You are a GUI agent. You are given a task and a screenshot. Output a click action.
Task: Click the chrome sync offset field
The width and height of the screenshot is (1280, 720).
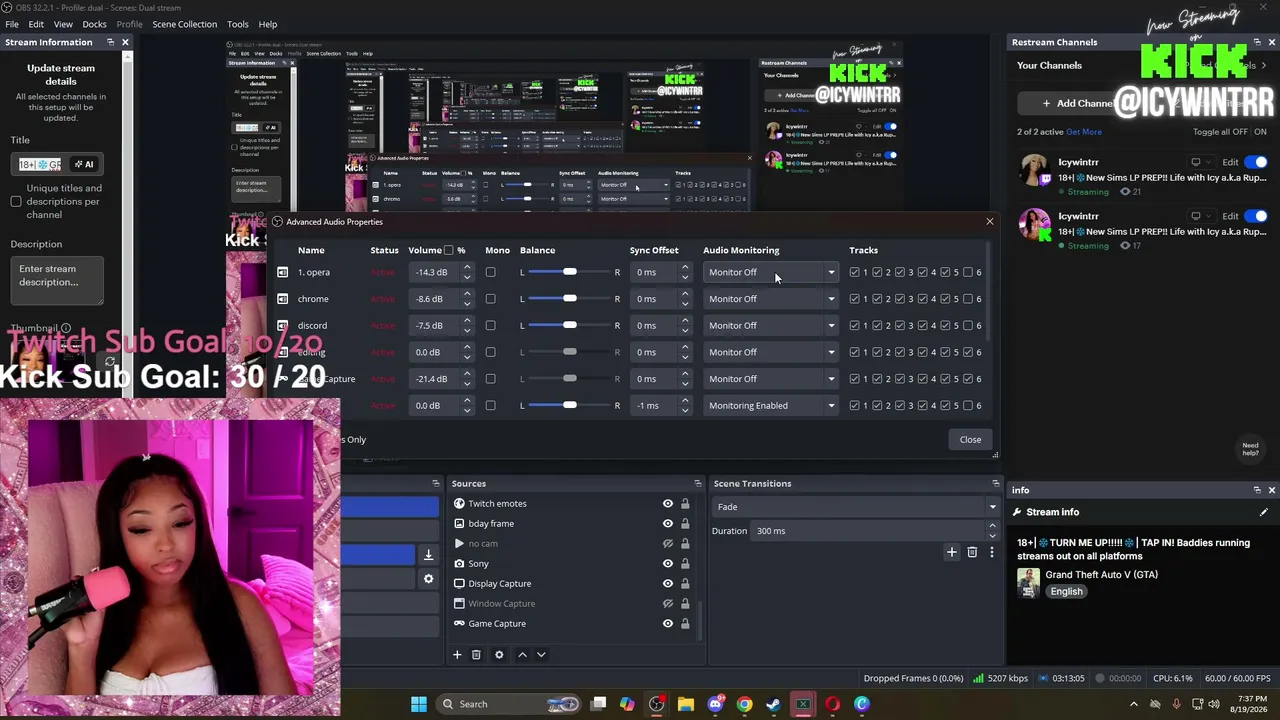coord(655,299)
